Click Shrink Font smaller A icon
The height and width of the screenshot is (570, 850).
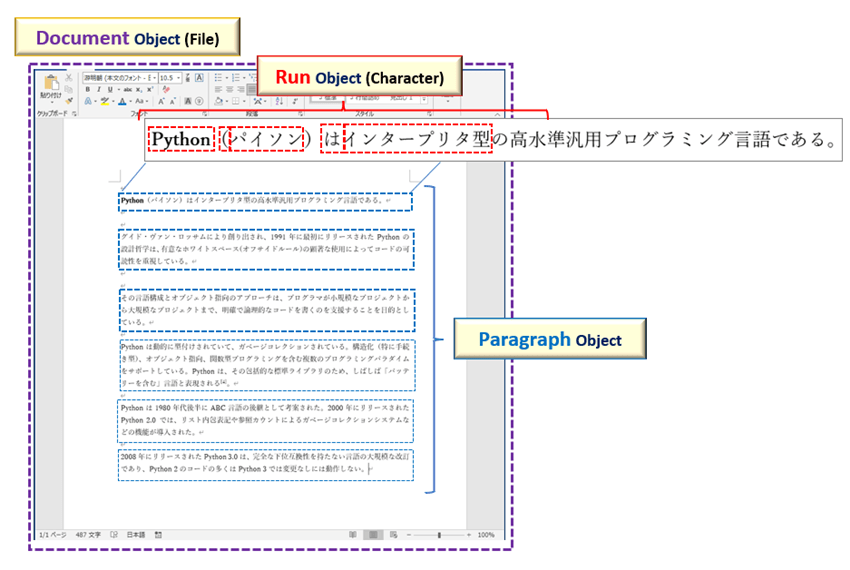click(x=173, y=101)
